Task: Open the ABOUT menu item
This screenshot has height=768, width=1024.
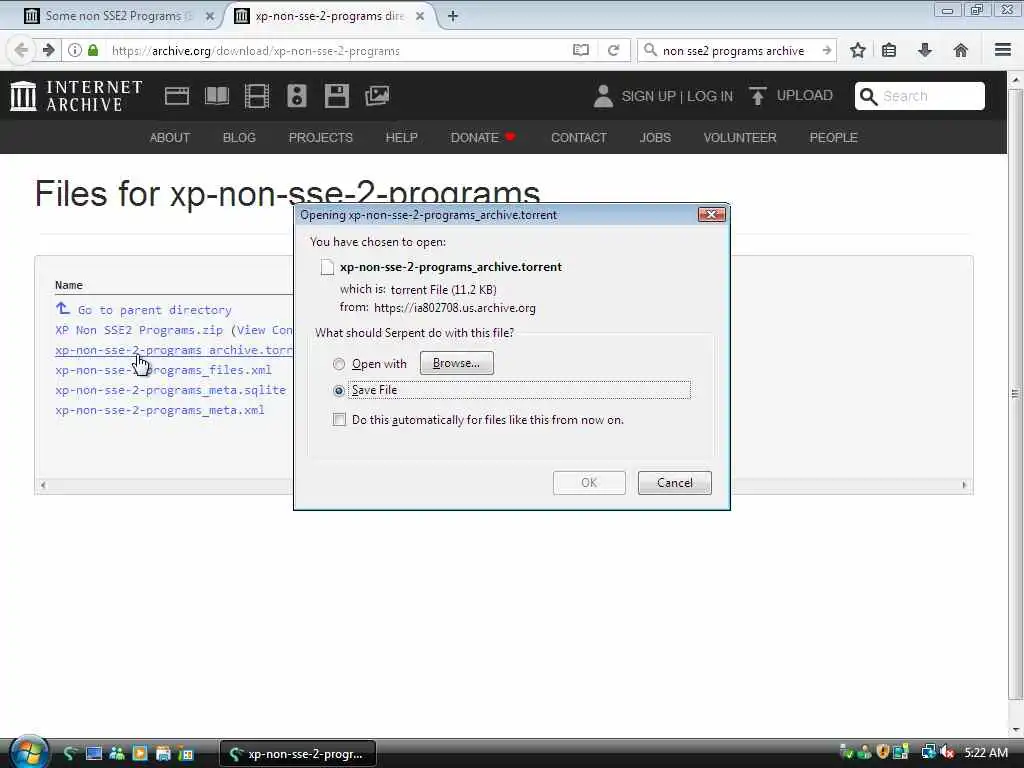Action: (x=170, y=138)
